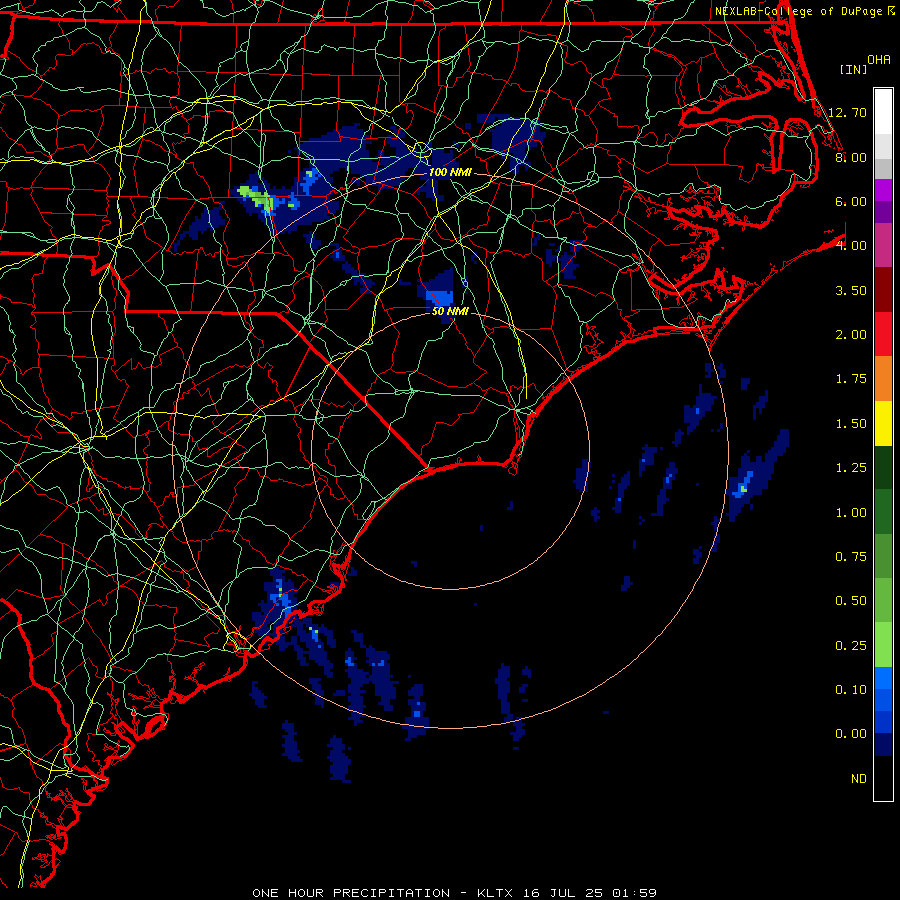Select the 0.50 legend value

851,601
